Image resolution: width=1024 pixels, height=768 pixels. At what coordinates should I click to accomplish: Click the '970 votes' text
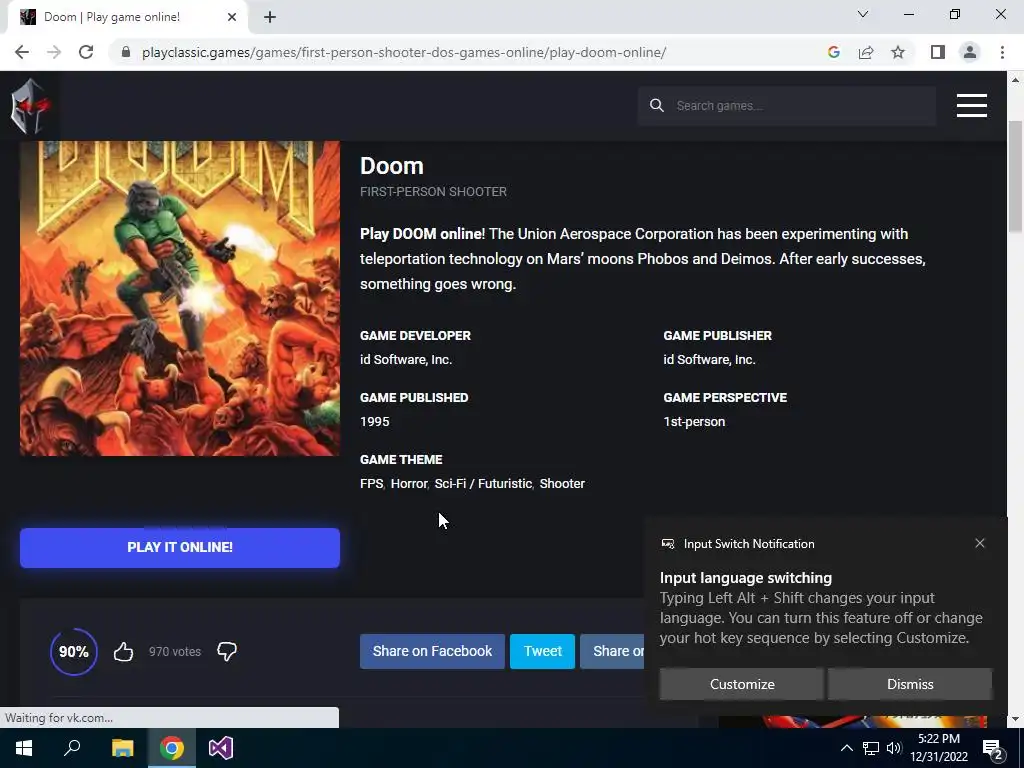coord(174,651)
